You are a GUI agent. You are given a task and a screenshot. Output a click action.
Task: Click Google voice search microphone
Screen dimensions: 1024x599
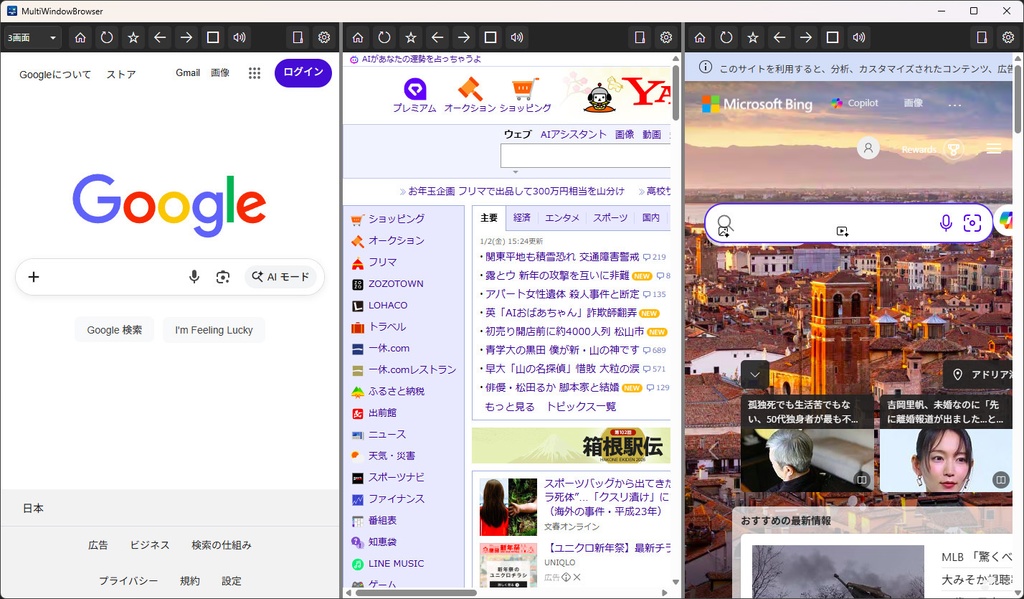[x=195, y=276]
